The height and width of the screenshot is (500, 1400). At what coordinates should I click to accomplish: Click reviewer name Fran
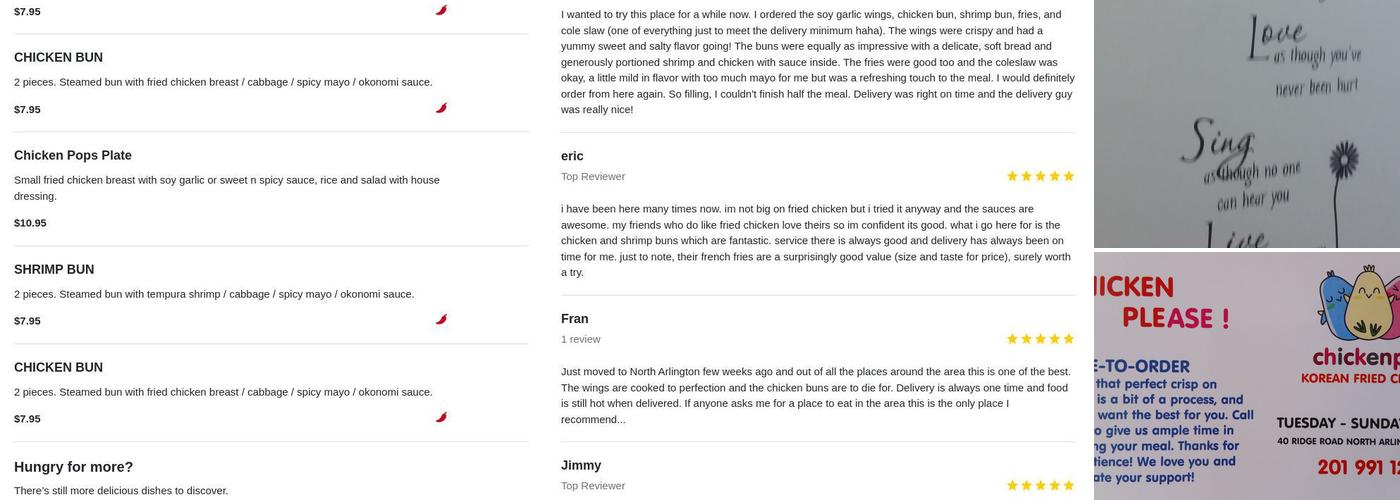[574, 319]
